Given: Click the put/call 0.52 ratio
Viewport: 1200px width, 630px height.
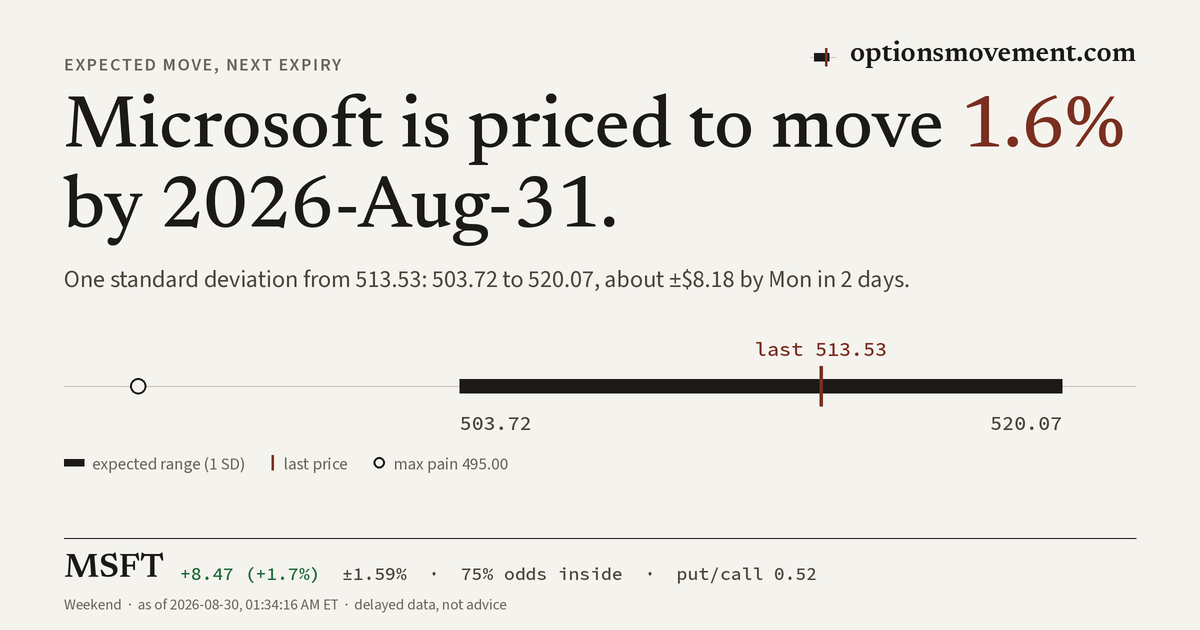Looking at the screenshot, I should coord(746,574).
